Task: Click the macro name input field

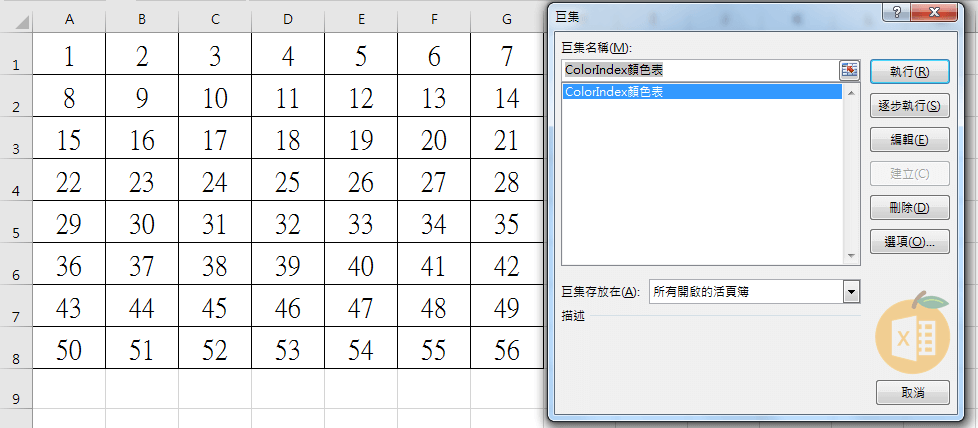Action: (700, 70)
